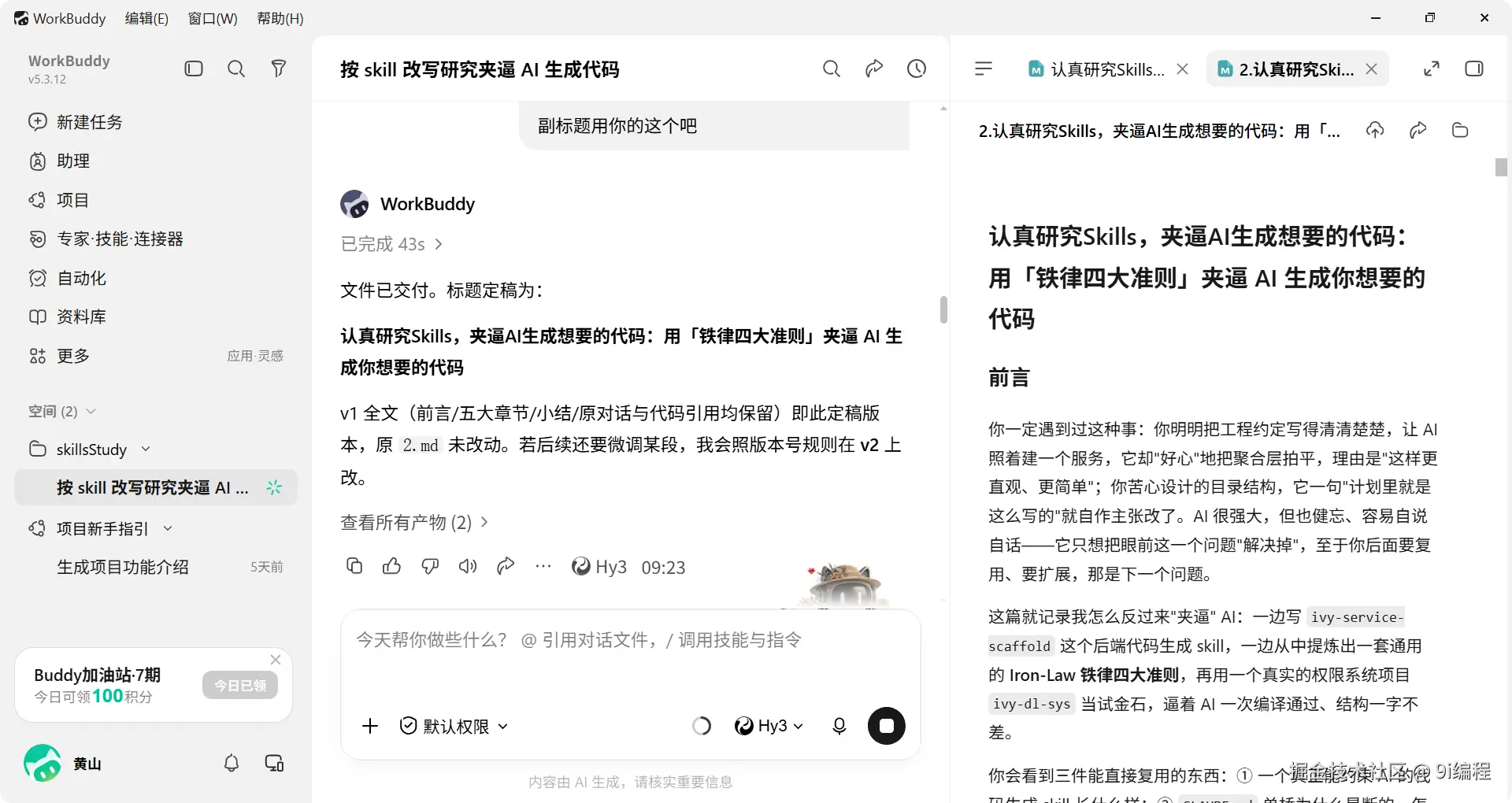Viewport: 1512px width, 803px height.
Task: Open the 窗口(W) menu
Action: 213,18
